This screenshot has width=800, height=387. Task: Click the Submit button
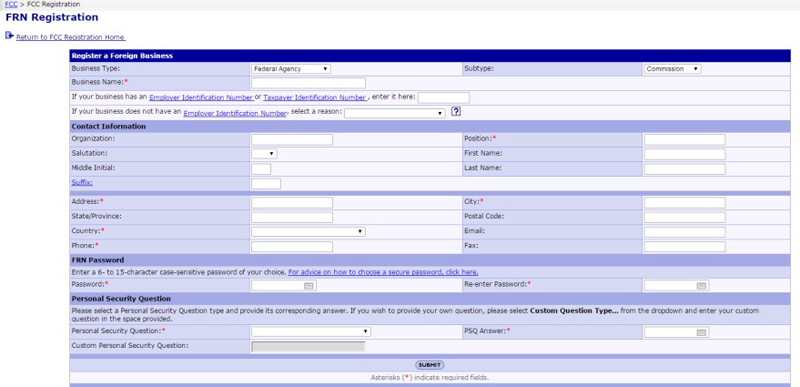point(430,365)
